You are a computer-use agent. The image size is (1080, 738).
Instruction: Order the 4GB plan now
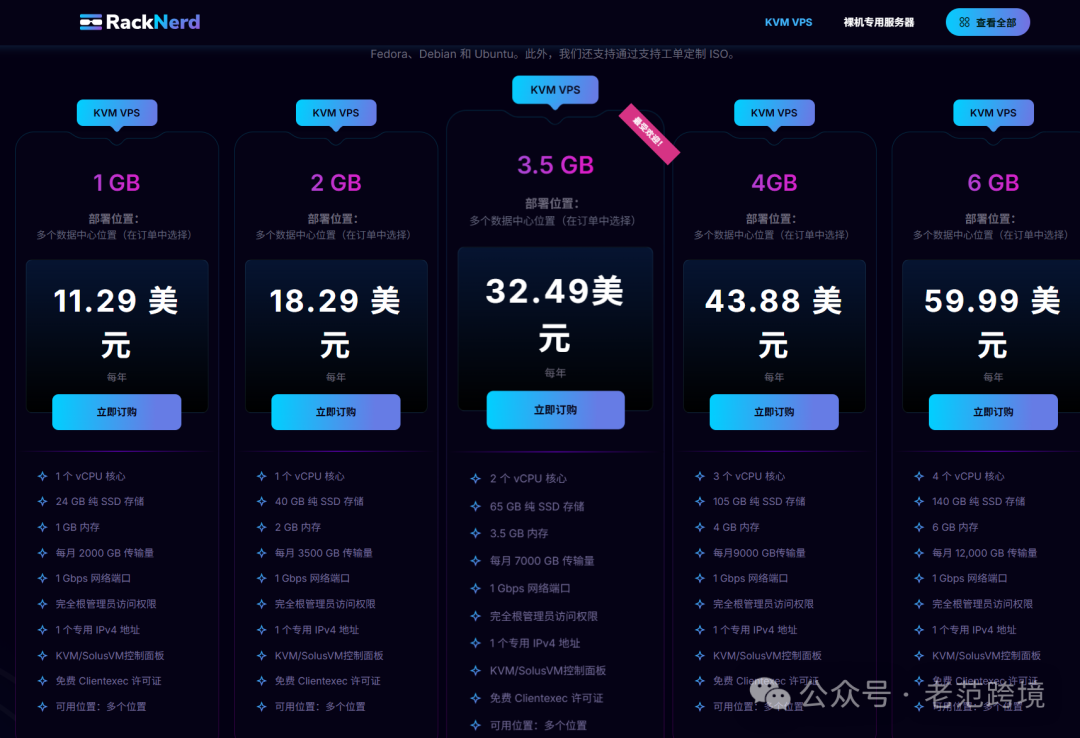coord(774,412)
